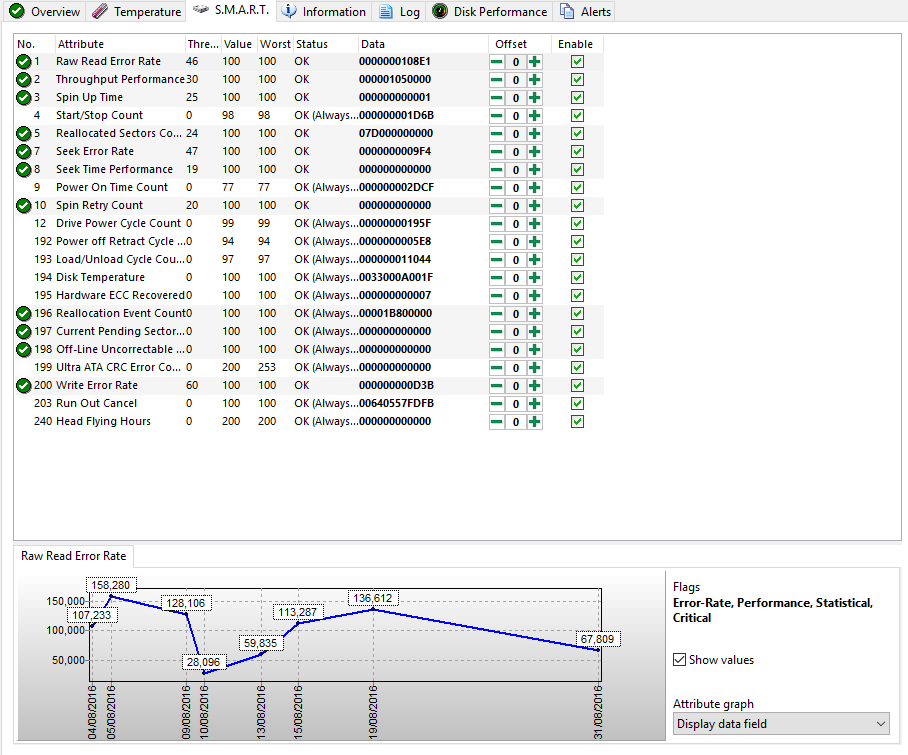Toggle Enable checkbox for Disk Temperature
This screenshot has width=908, height=755.
[577, 277]
